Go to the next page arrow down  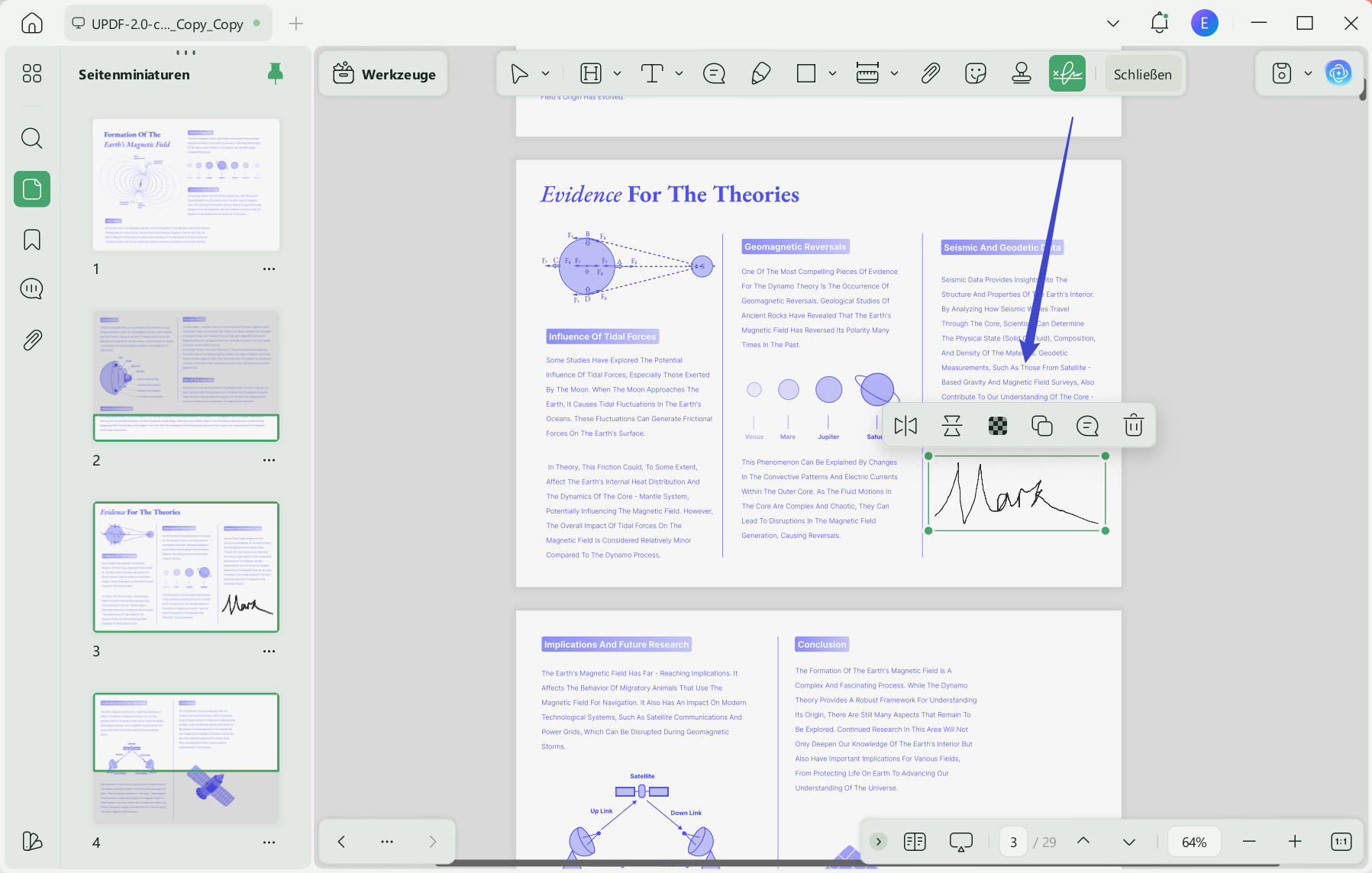tap(1129, 842)
